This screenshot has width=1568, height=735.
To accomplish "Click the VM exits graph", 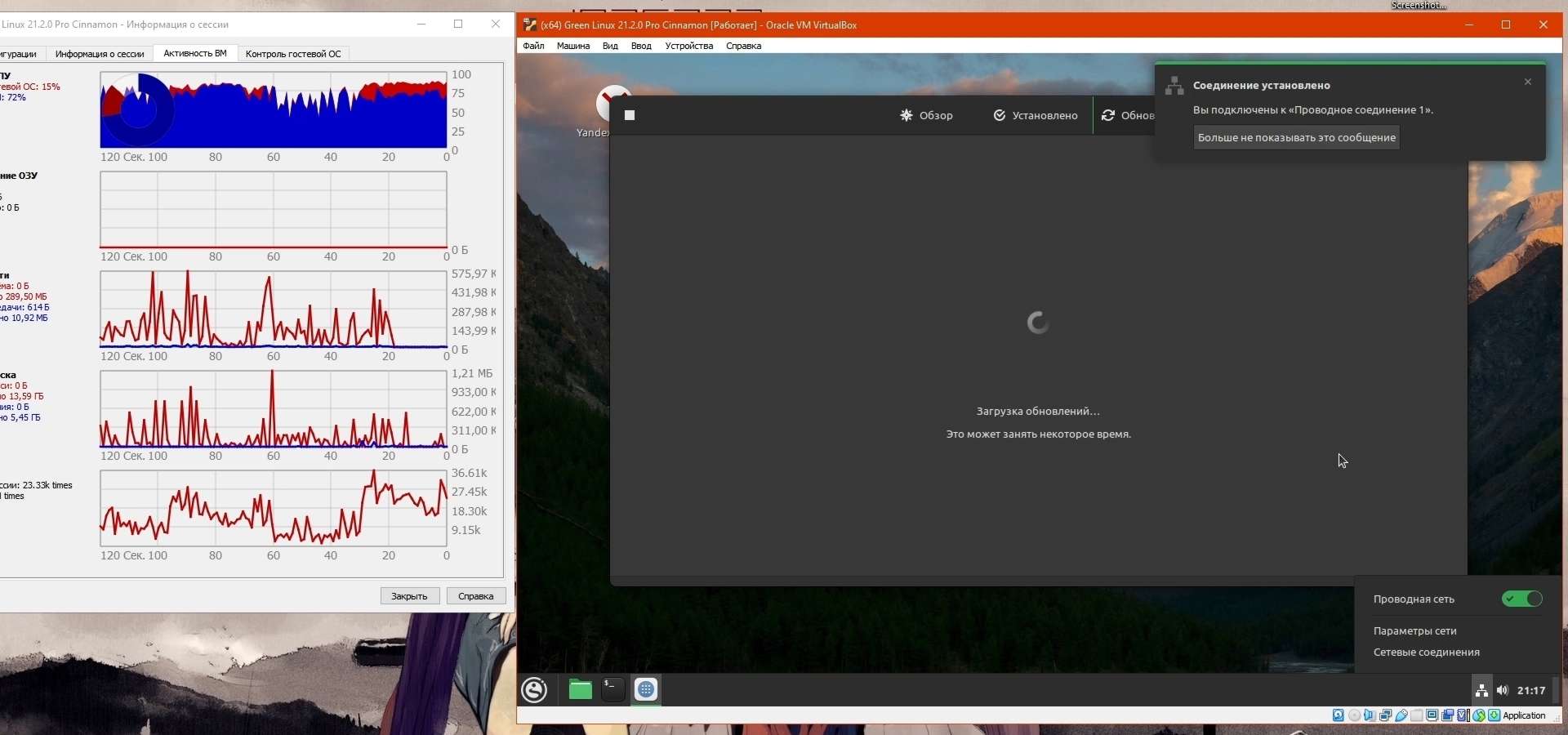I will coord(274,509).
